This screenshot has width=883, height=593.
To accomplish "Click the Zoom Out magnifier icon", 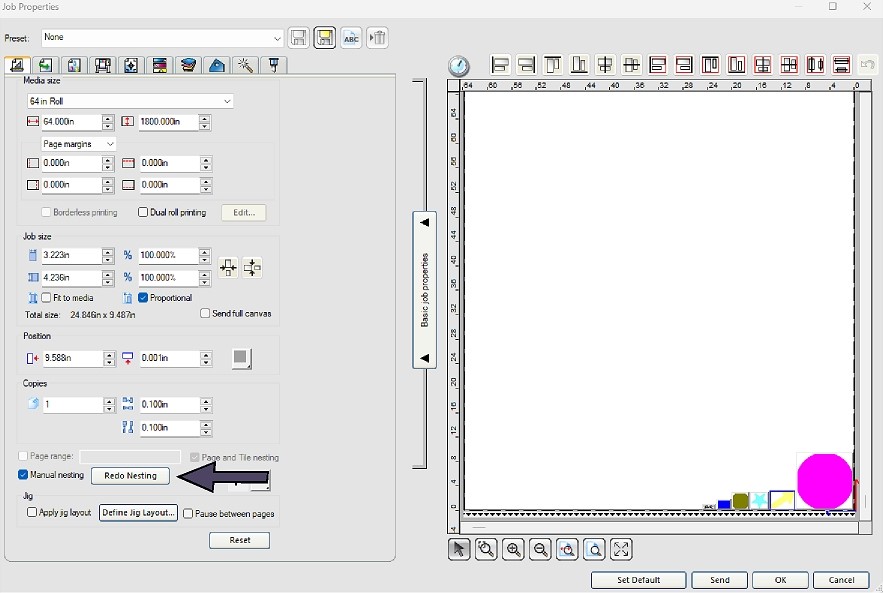I will pyautogui.click(x=540, y=549).
